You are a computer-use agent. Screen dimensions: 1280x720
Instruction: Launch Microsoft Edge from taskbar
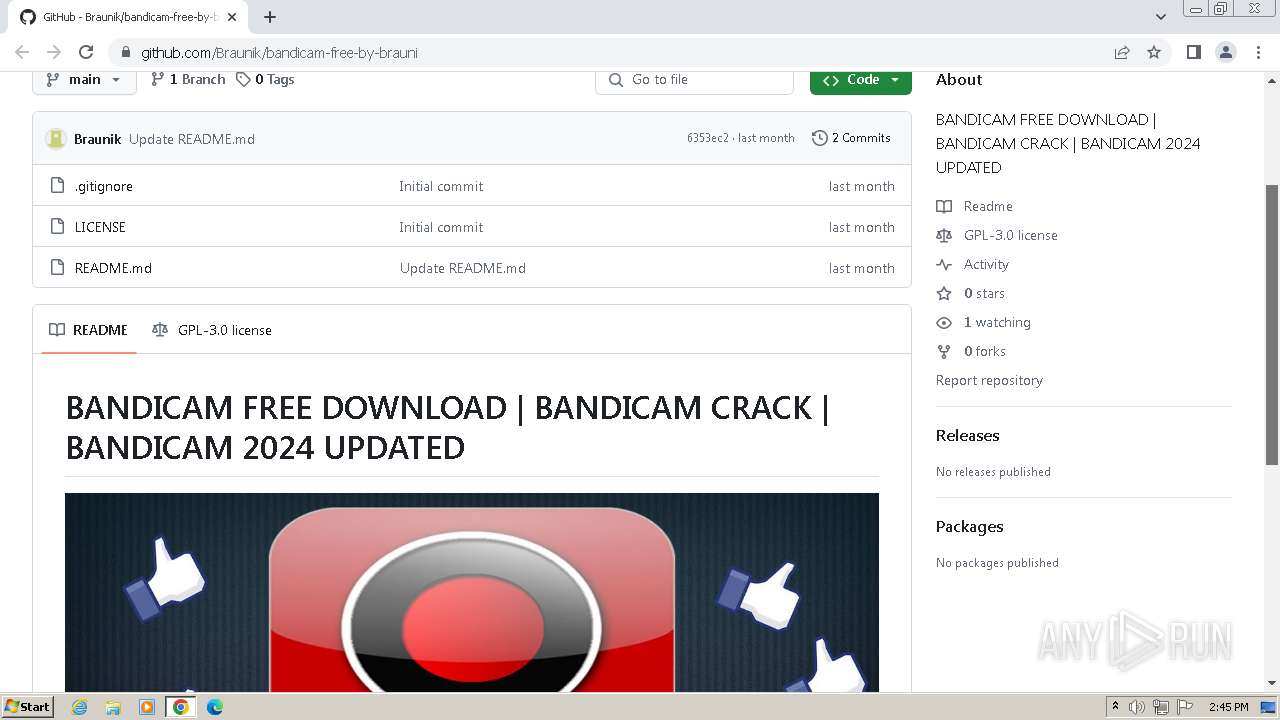point(214,707)
